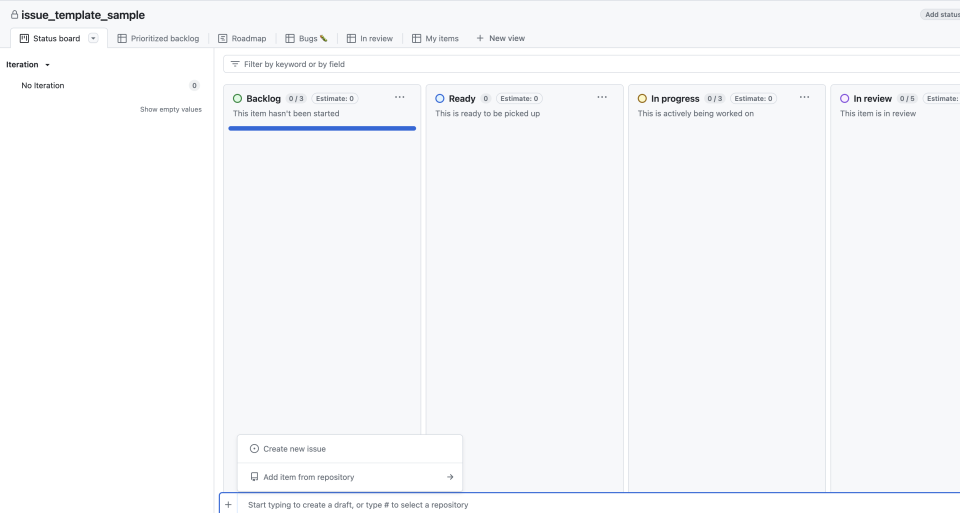Viewport: 960px width, 513px height.
Task: Focus the filter by keyword field
Action: tap(590, 64)
